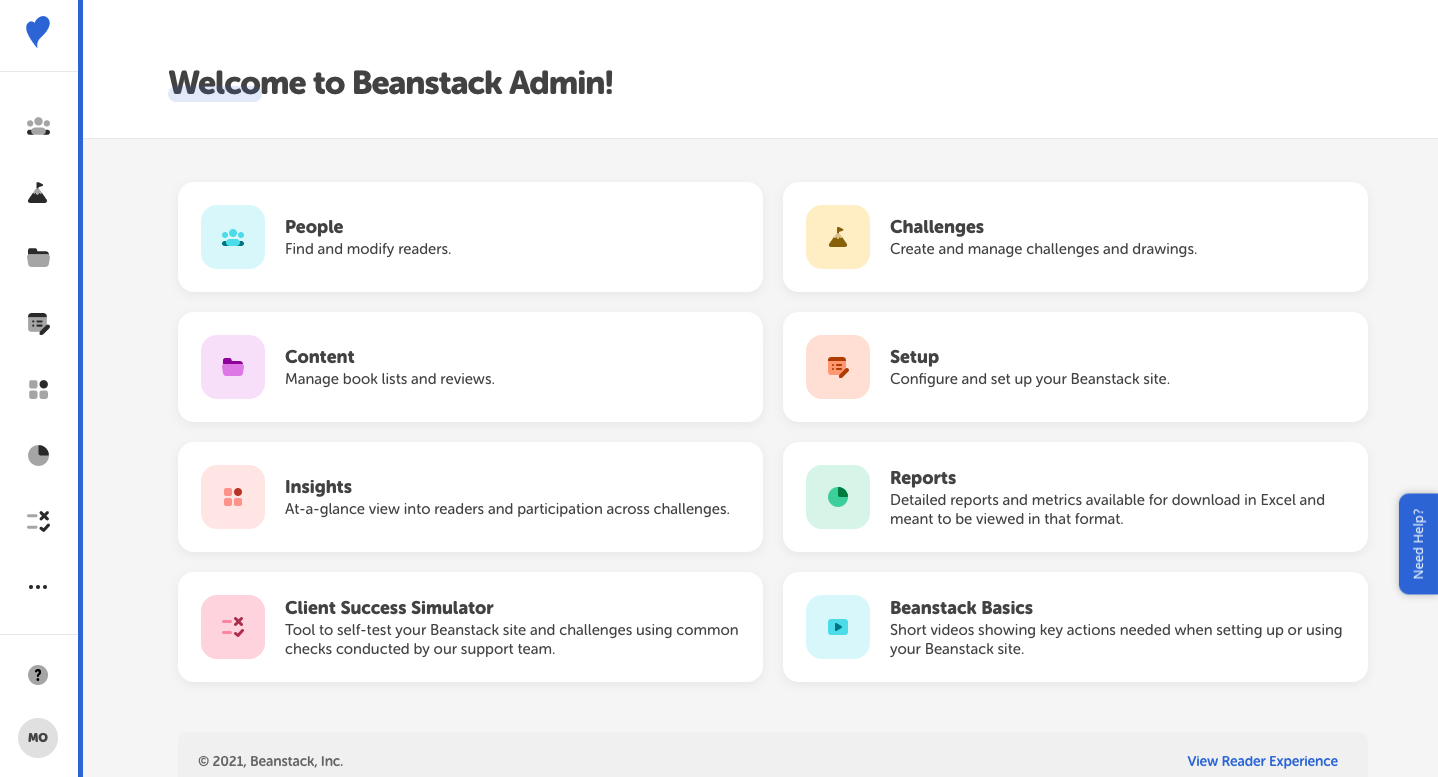This screenshot has width=1438, height=777.
Task: Open the MO user avatar menu
Action: [x=38, y=738]
